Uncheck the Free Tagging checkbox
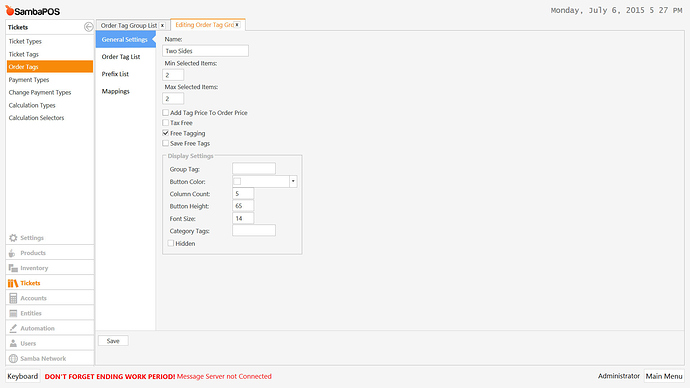The image size is (690, 388). pos(165,133)
